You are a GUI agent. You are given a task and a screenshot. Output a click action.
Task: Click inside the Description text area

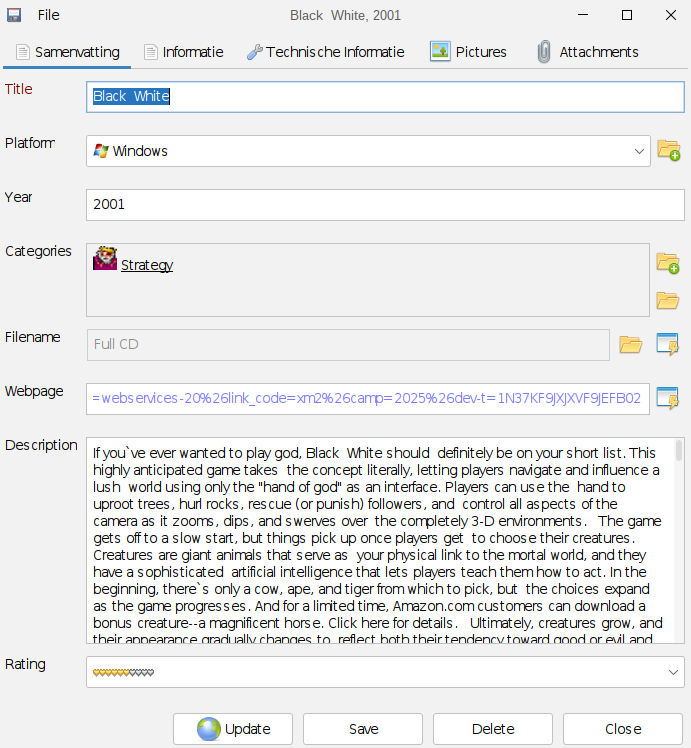tap(381, 540)
